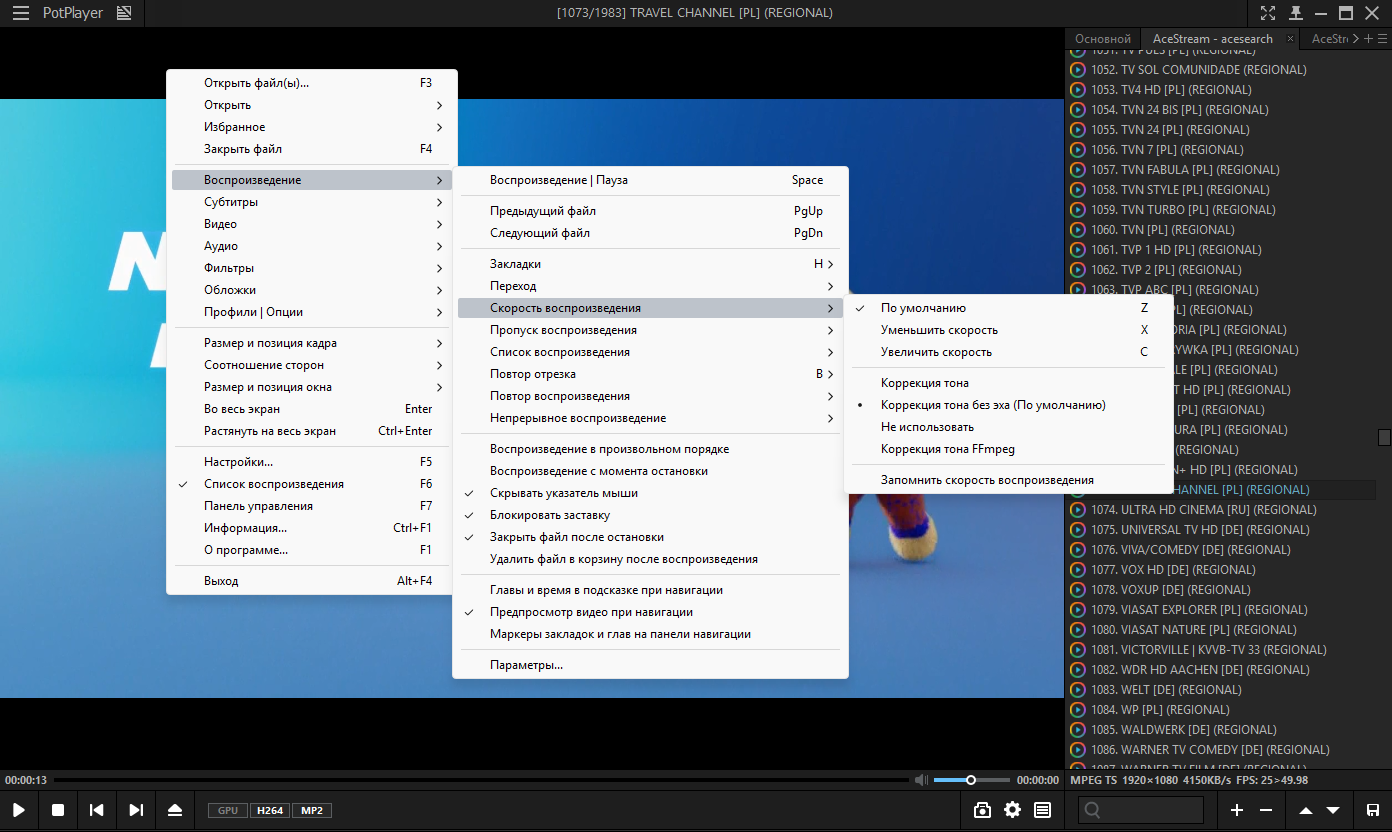The height and width of the screenshot is (832, 1392).
Task: Switch to the Основной playlist tab
Action: click(1102, 39)
